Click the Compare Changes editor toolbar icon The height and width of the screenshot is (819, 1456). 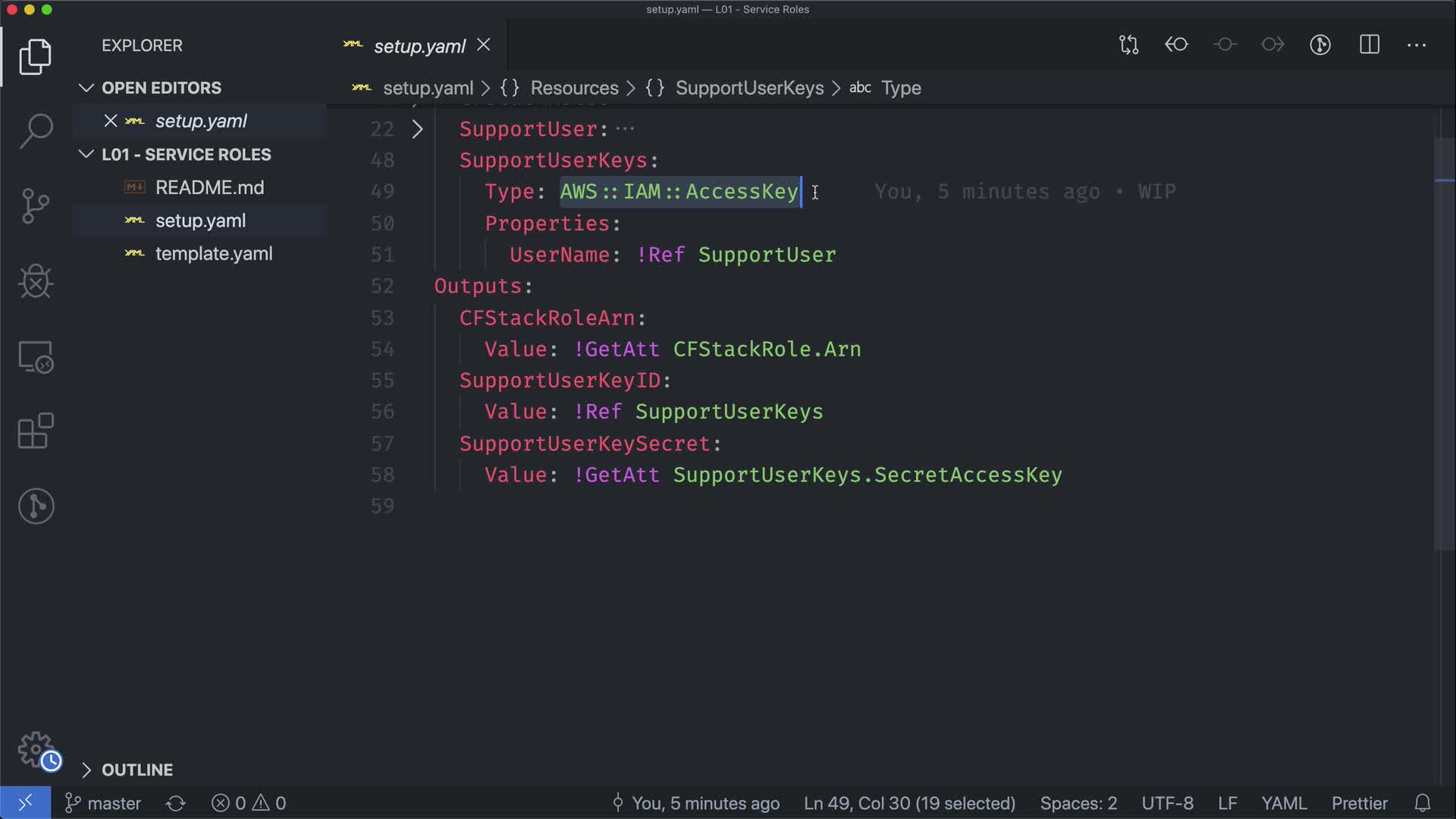point(1128,45)
